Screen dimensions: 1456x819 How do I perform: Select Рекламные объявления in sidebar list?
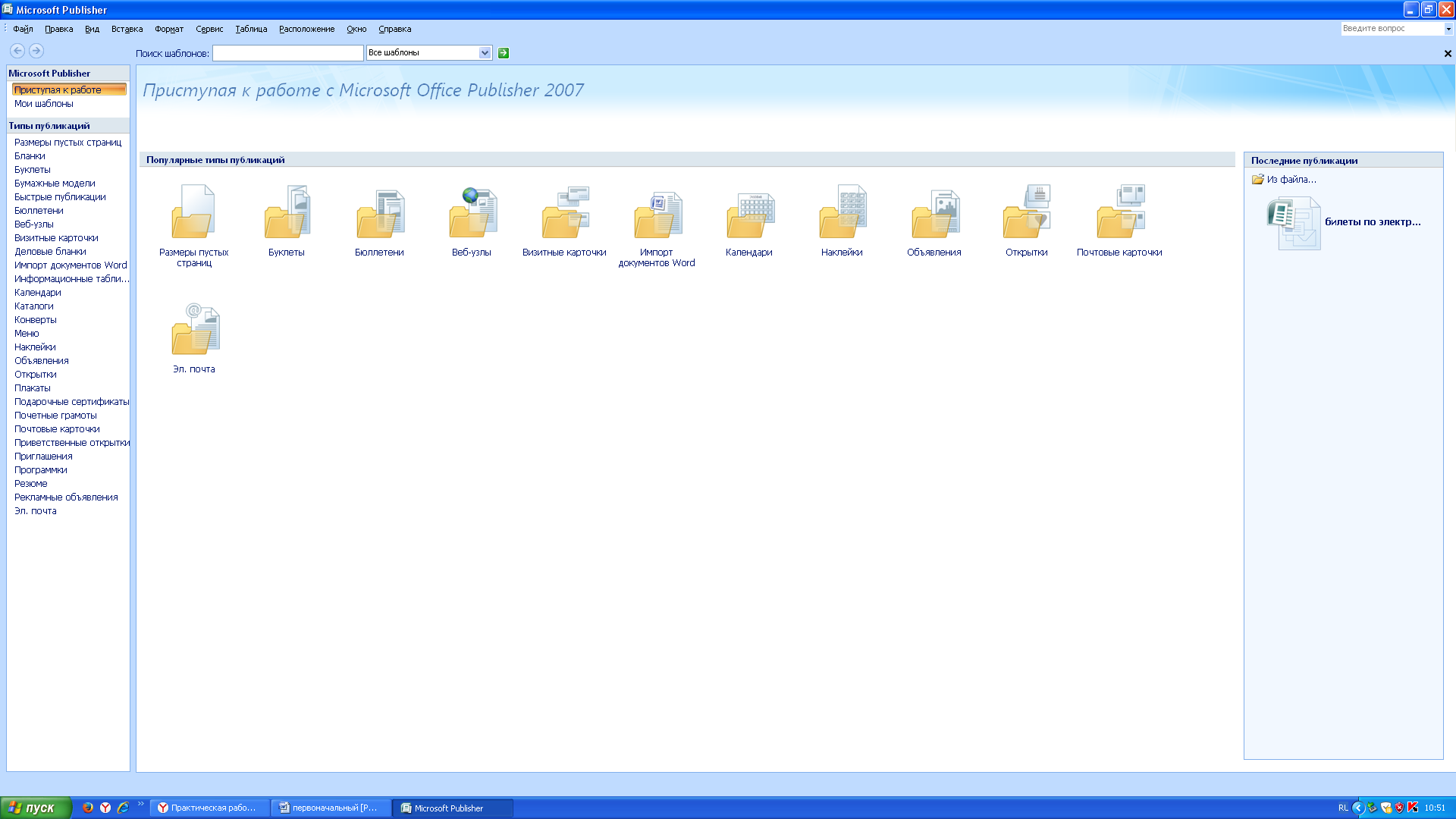(66, 497)
